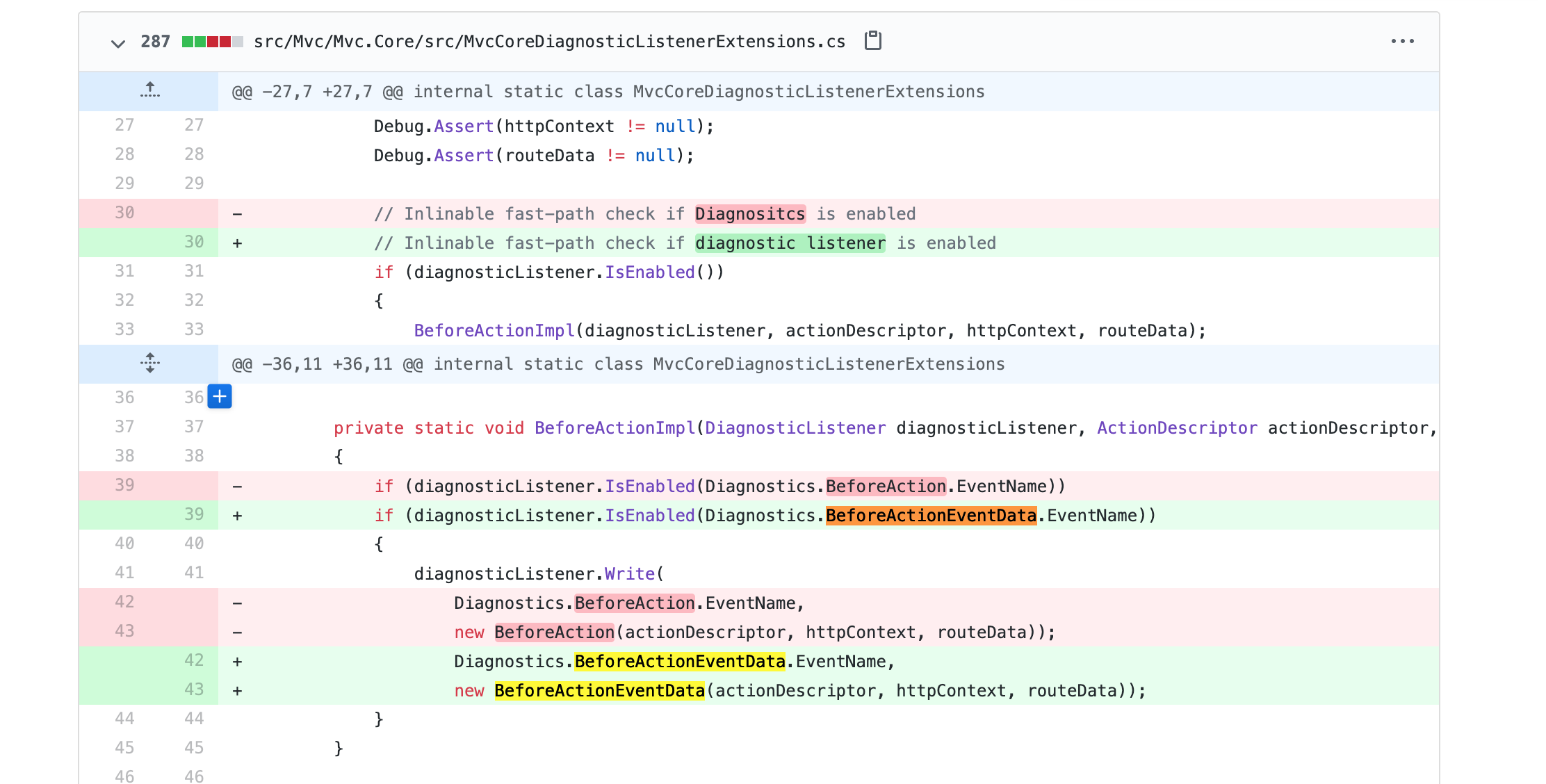This screenshot has width=1546, height=784.
Task: Expand hidden lines between 33 and 36
Action: click(149, 364)
